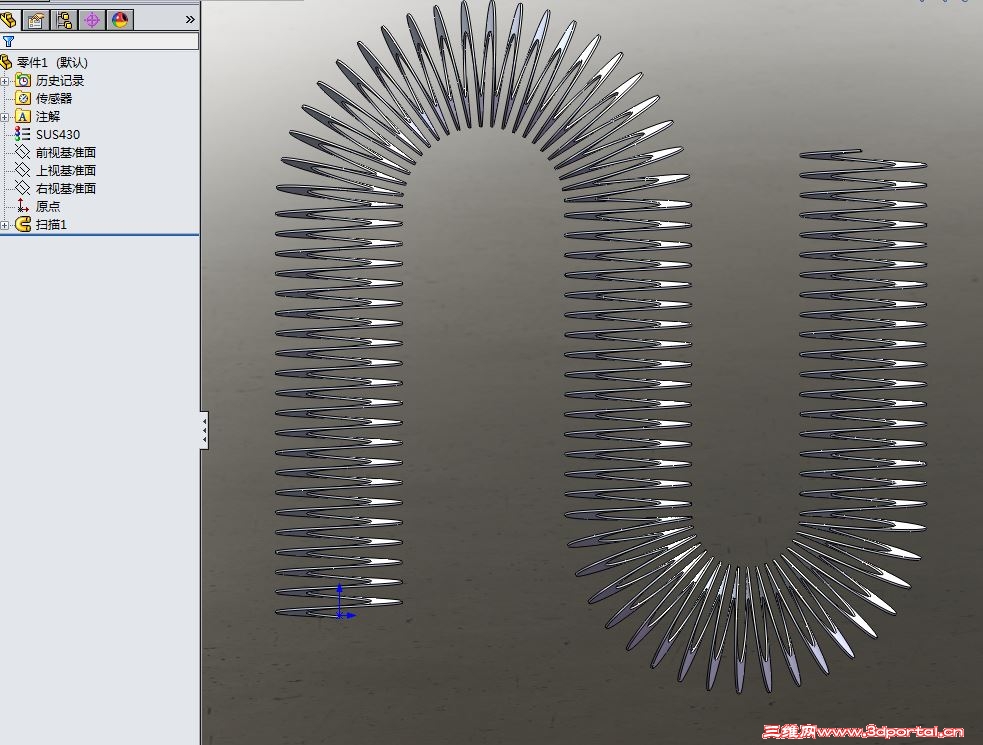This screenshot has height=745, width=983.
Task: Open the FeatureManager design tree tab
Action: click(9, 19)
